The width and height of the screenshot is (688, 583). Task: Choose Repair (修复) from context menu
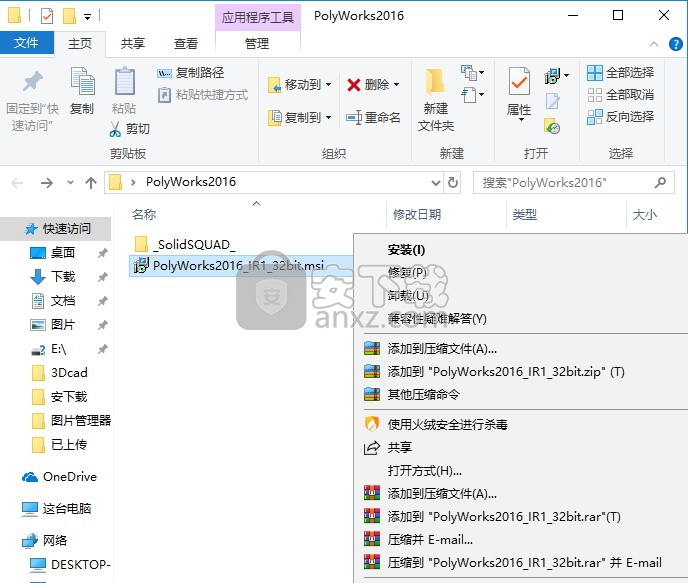(407, 272)
